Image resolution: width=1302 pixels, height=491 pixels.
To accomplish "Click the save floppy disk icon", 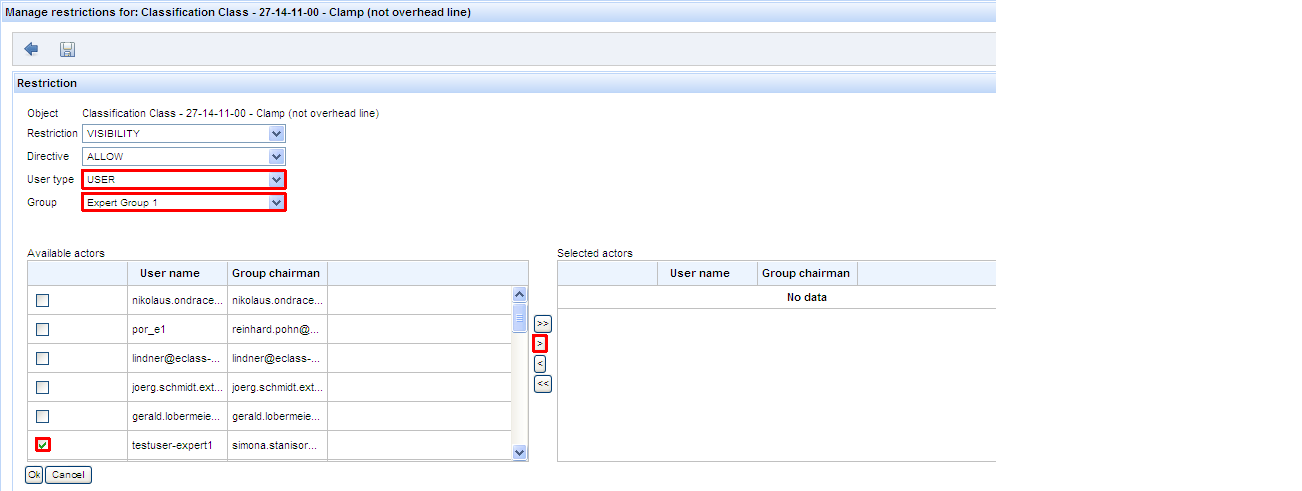I will coord(68,49).
